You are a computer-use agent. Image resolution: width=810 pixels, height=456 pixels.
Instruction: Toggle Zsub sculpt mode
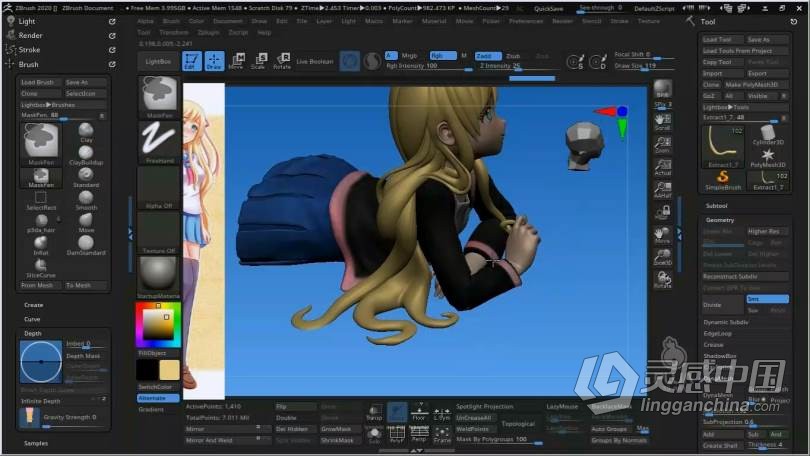[512, 55]
